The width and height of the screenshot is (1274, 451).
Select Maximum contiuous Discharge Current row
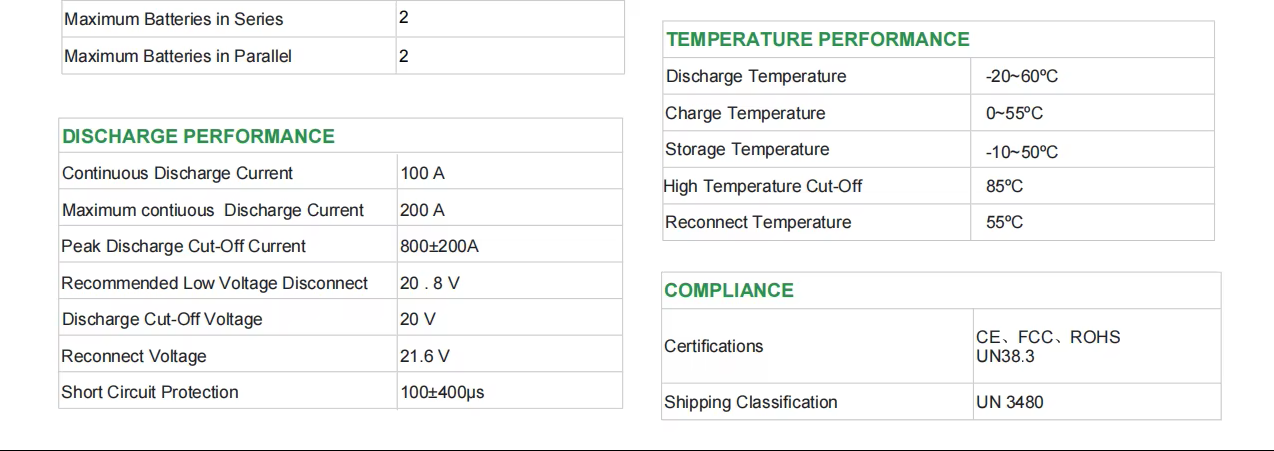click(x=340, y=210)
